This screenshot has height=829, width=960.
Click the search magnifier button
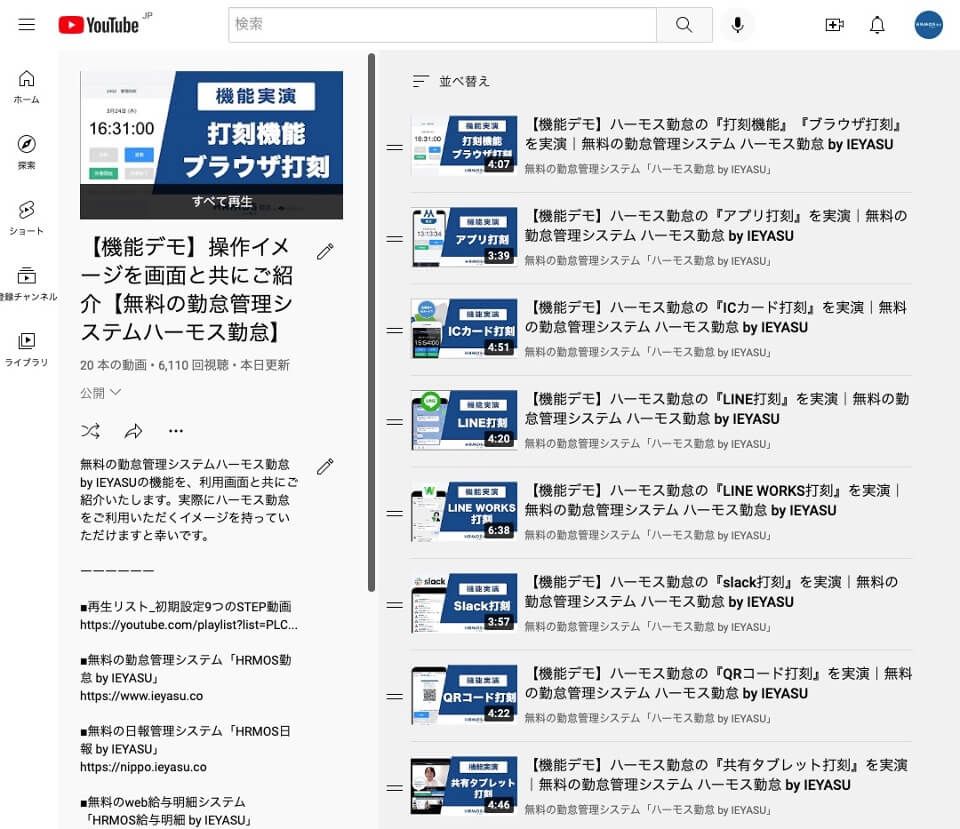684,25
